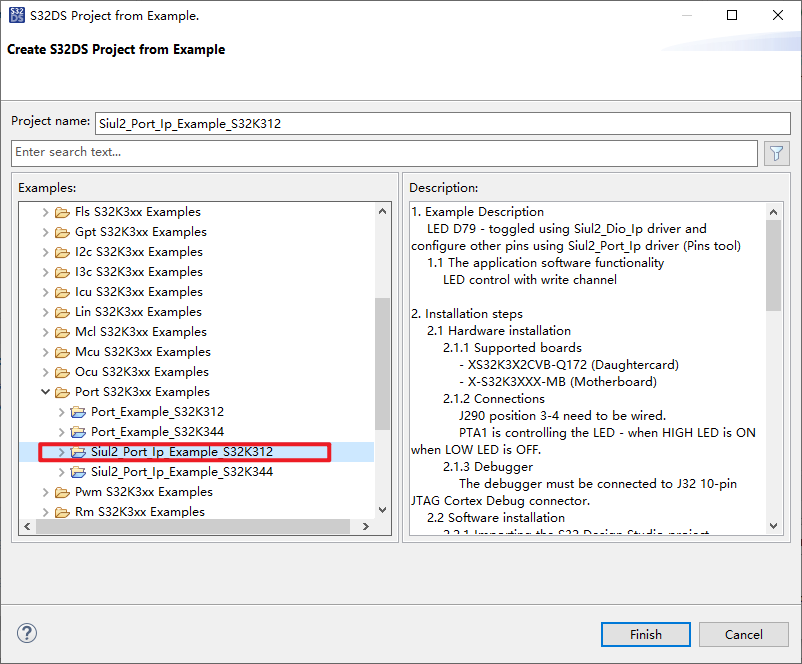Click the Examples list scroll up arrow
The width and height of the screenshot is (802, 664).
click(382, 211)
